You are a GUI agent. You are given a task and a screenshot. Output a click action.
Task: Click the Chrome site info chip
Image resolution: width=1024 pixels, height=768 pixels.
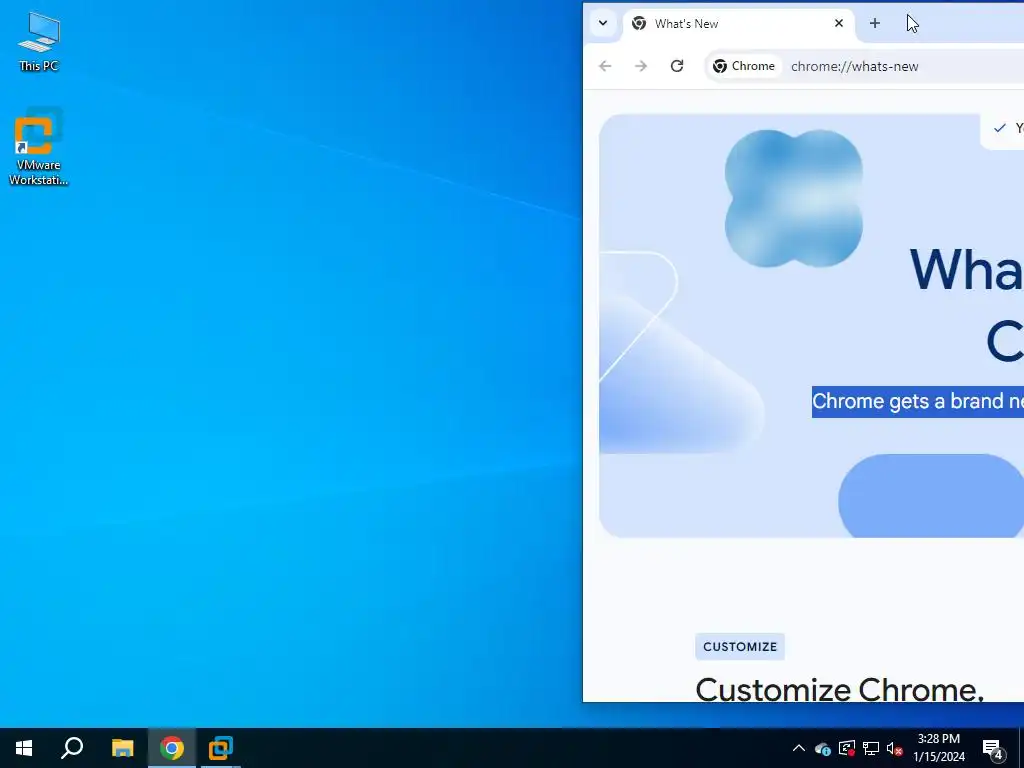click(x=744, y=66)
